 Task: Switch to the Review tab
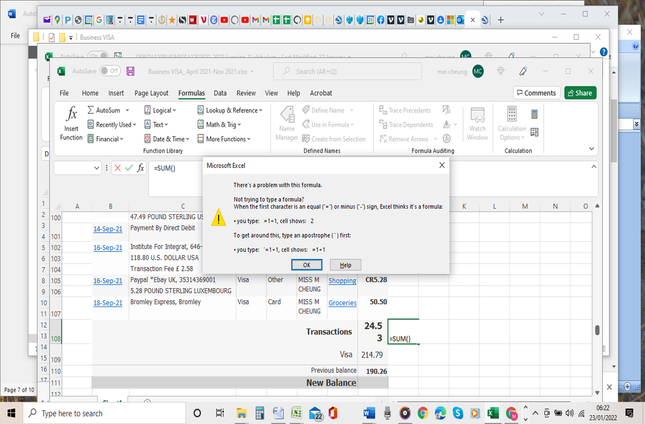[246, 93]
